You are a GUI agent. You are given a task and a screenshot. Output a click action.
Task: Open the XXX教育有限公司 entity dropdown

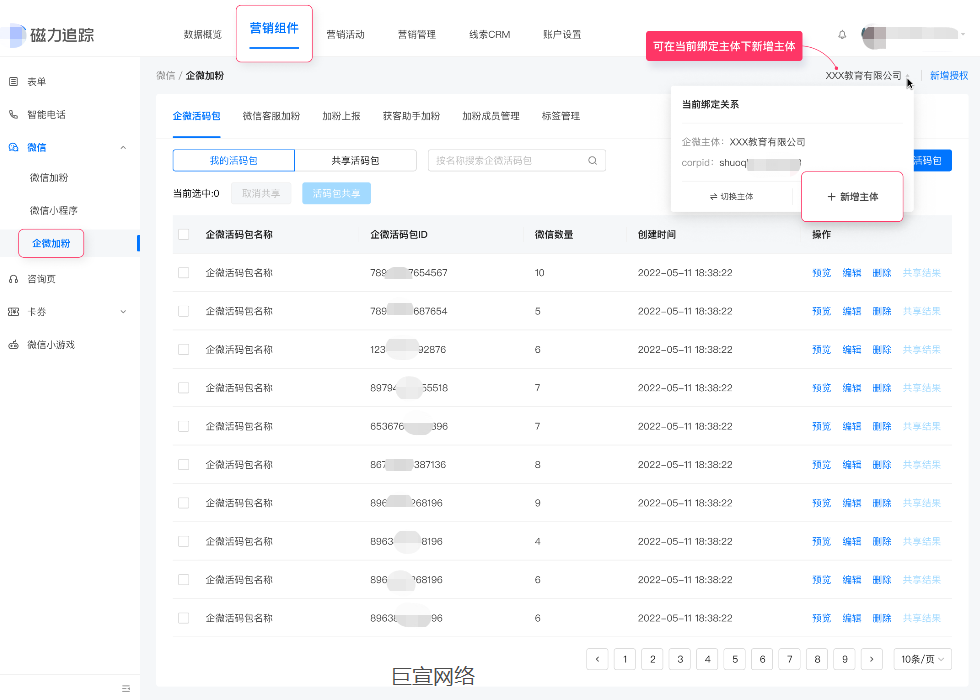pyautogui.click(x=868, y=76)
